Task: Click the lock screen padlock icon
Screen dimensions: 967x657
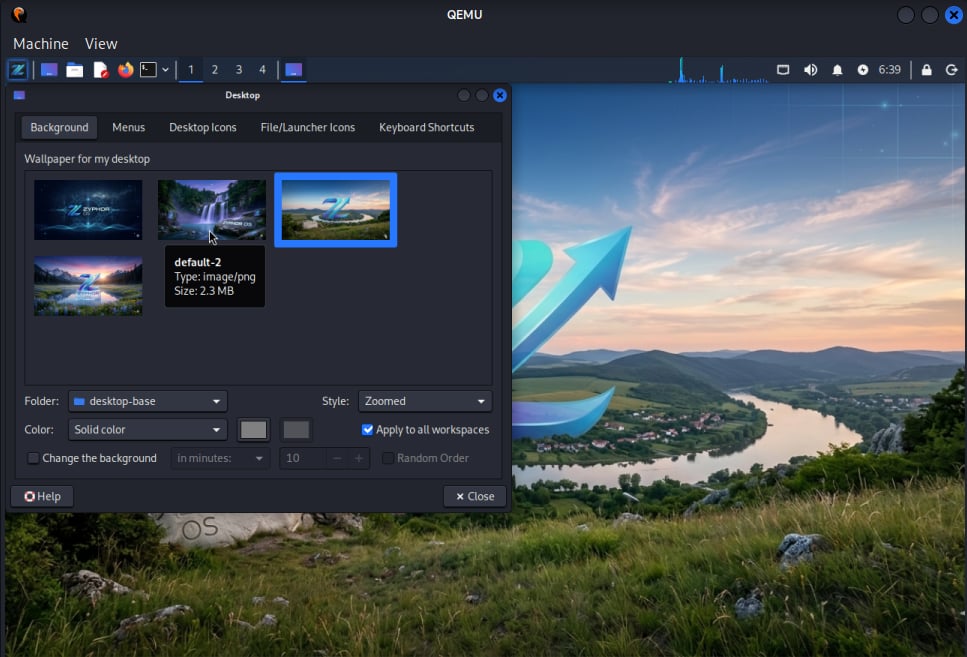Action: (x=926, y=70)
